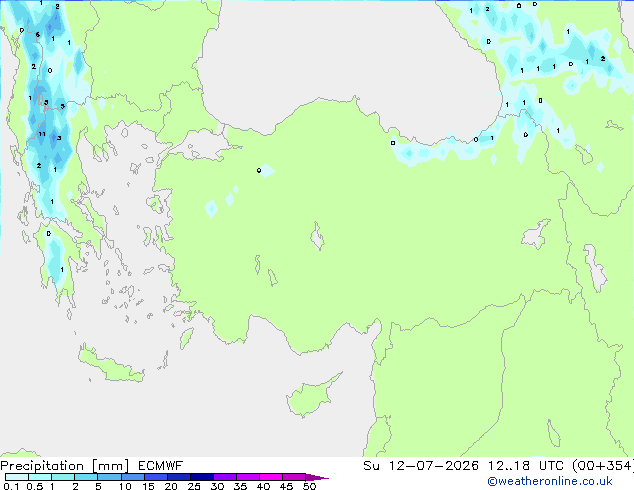This screenshot has width=634, height=490.
Task: Choose the 2–5 mm legend color
Action: point(86,477)
